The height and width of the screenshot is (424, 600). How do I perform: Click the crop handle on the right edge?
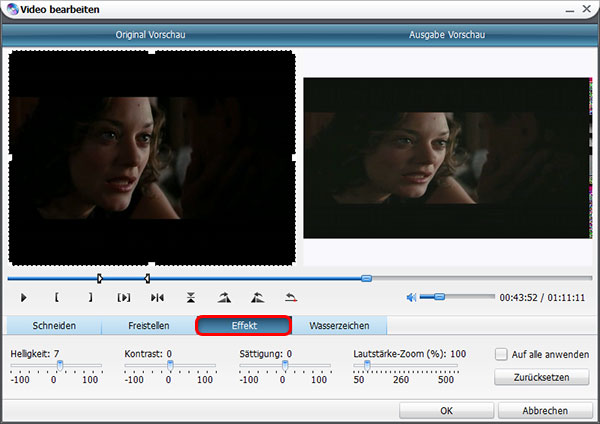[x=294, y=158]
